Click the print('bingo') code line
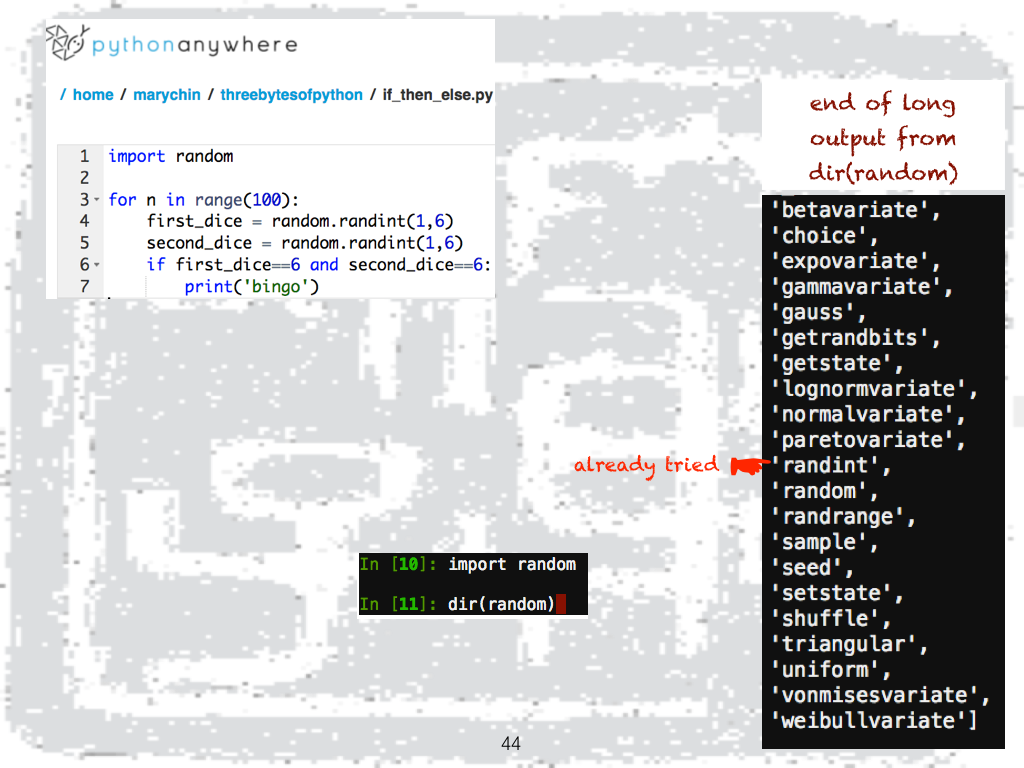1024x768 pixels. point(251,288)
